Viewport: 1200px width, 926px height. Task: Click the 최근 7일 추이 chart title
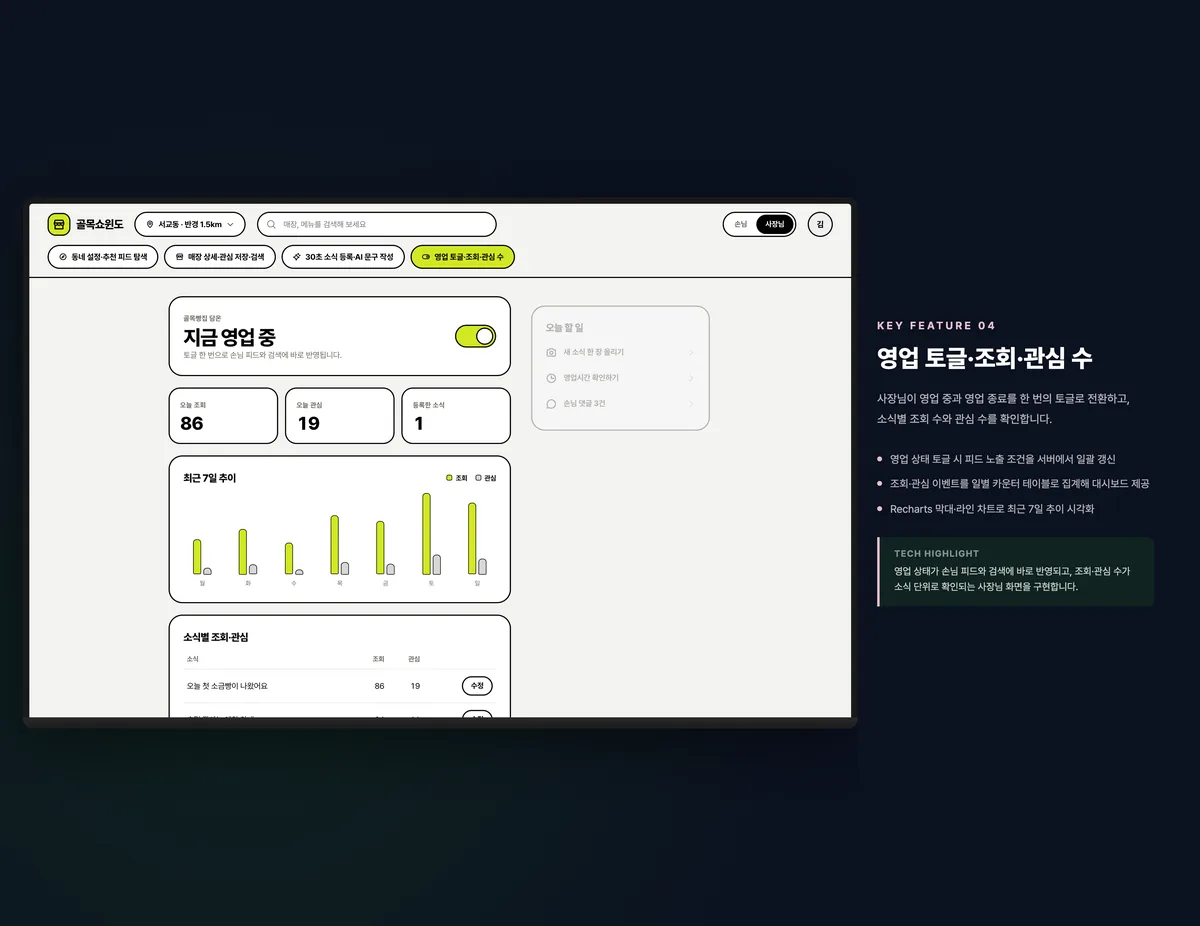coord(210,478)
